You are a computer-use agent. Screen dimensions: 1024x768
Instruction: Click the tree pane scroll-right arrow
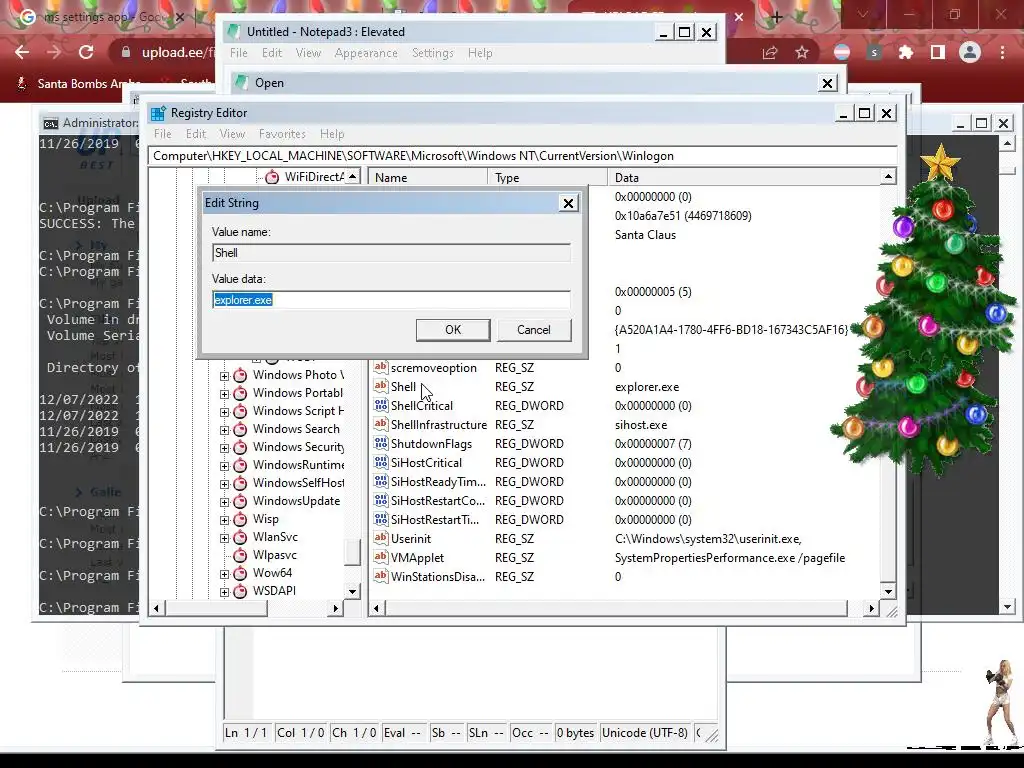pos(335,608)
